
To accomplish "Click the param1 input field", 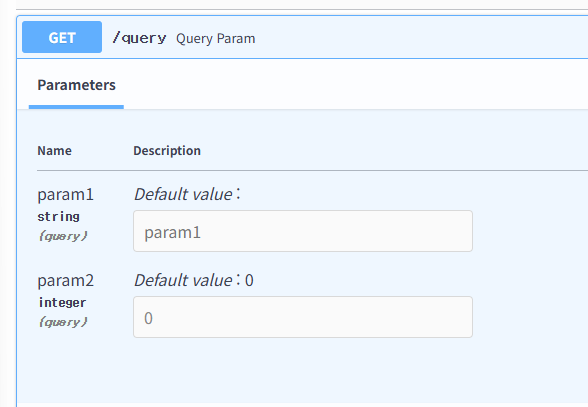I will coord(303,231).
